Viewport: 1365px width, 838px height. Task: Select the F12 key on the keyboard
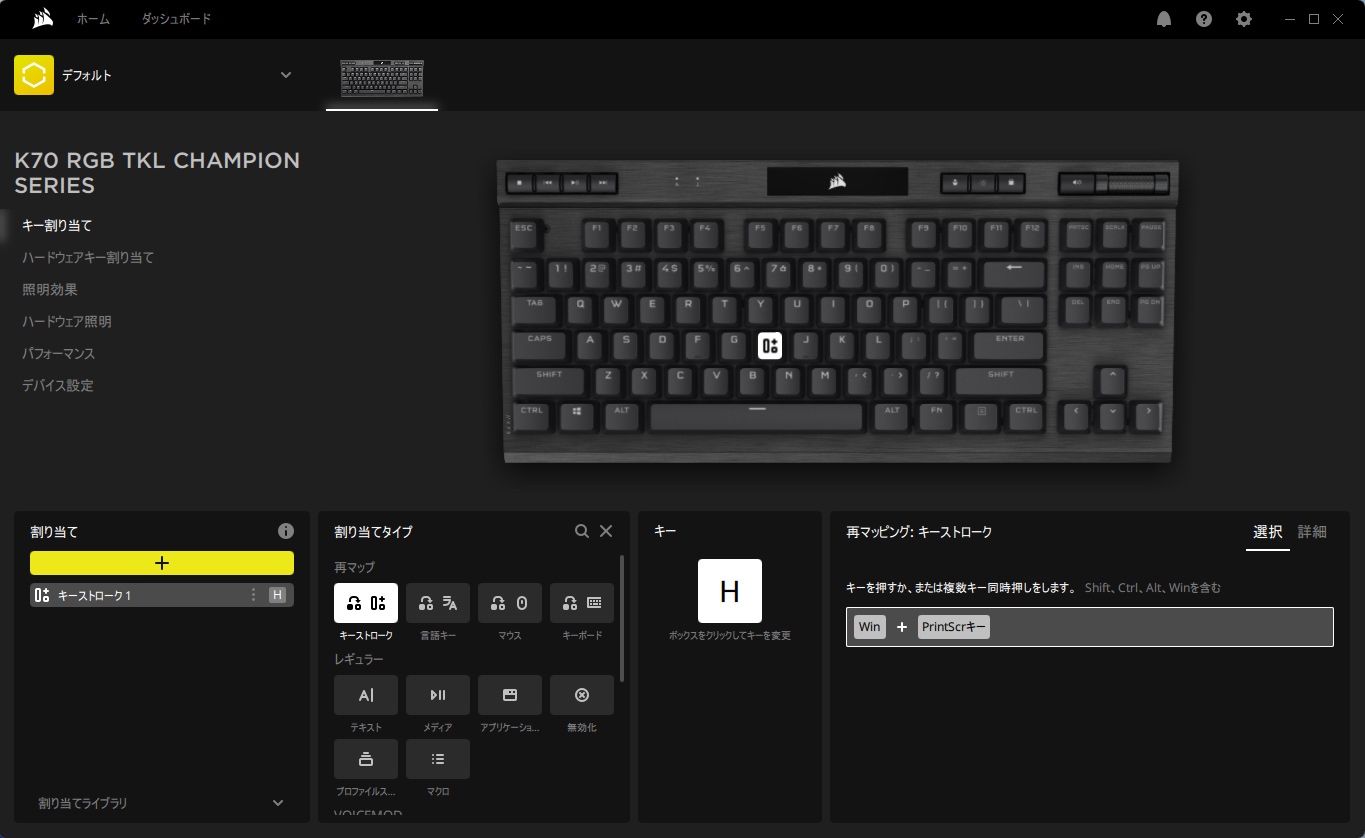pos(1032,236)
